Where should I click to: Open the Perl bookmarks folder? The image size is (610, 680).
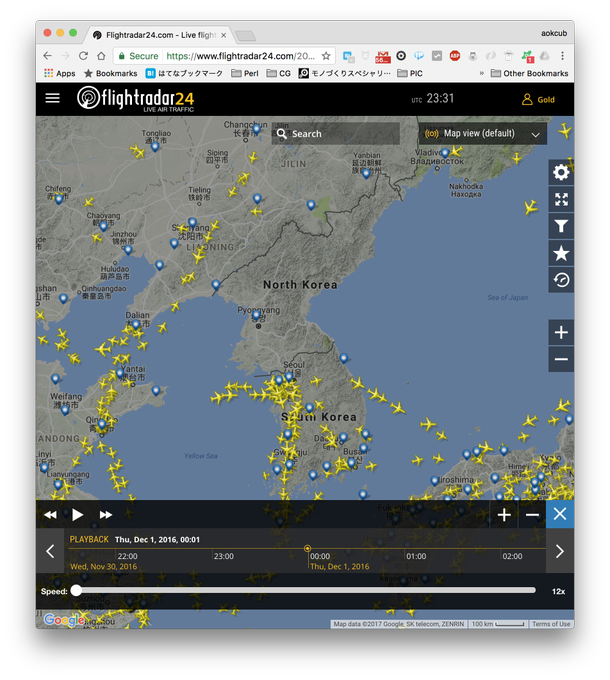click(x=245, y=73)
